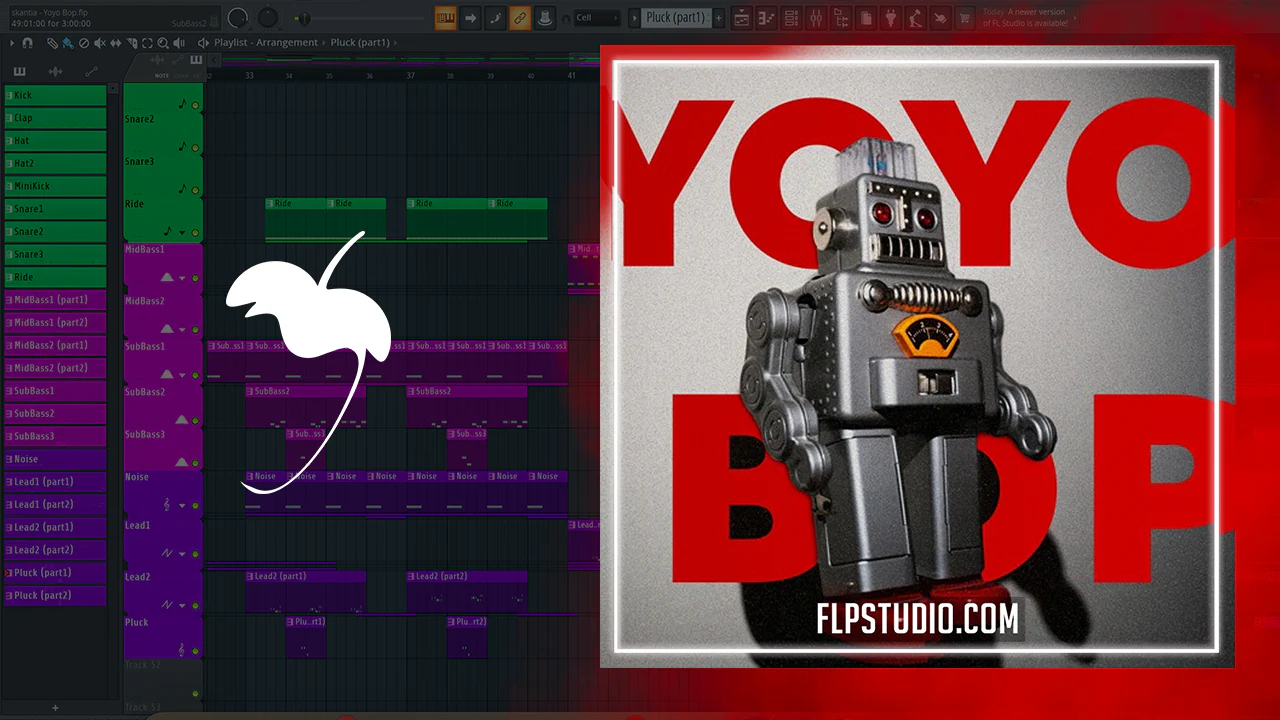Screen dimensions: 1280x720
Task: Open the Cell snap dropdown
Action: click(x=597, y=18)
